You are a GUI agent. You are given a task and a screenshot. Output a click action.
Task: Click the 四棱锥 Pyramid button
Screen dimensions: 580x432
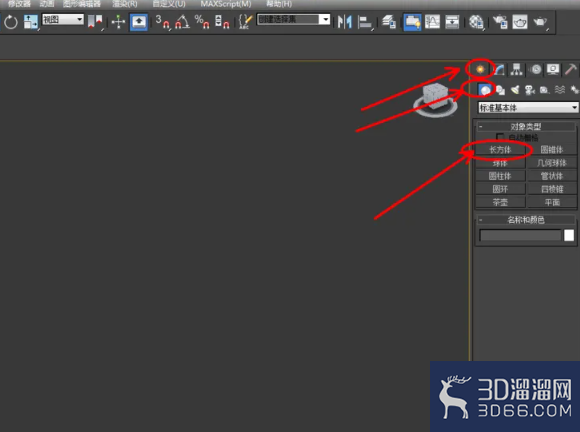(552, 189)
